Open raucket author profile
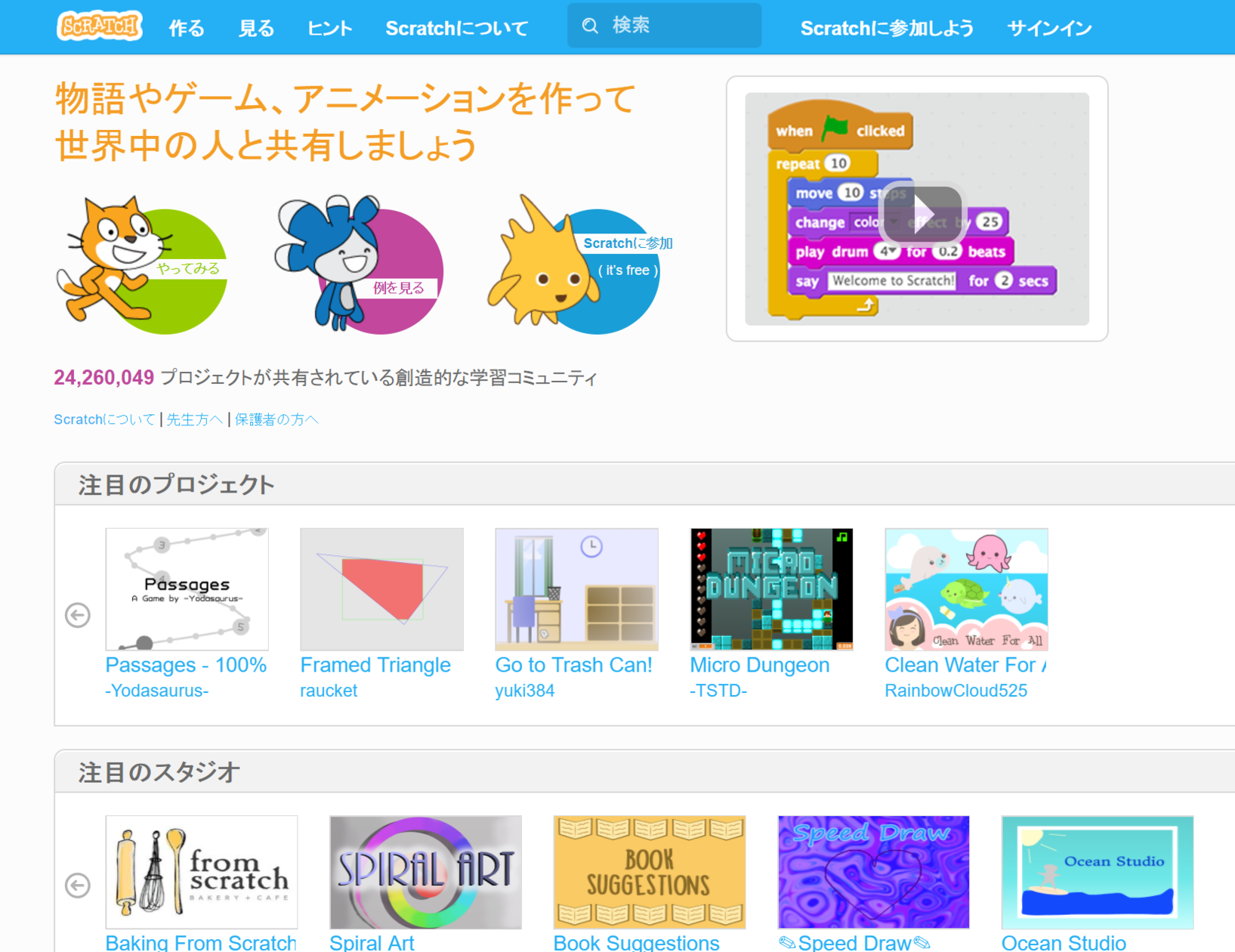The image size is (1235, 952). (x=329, y=691)
